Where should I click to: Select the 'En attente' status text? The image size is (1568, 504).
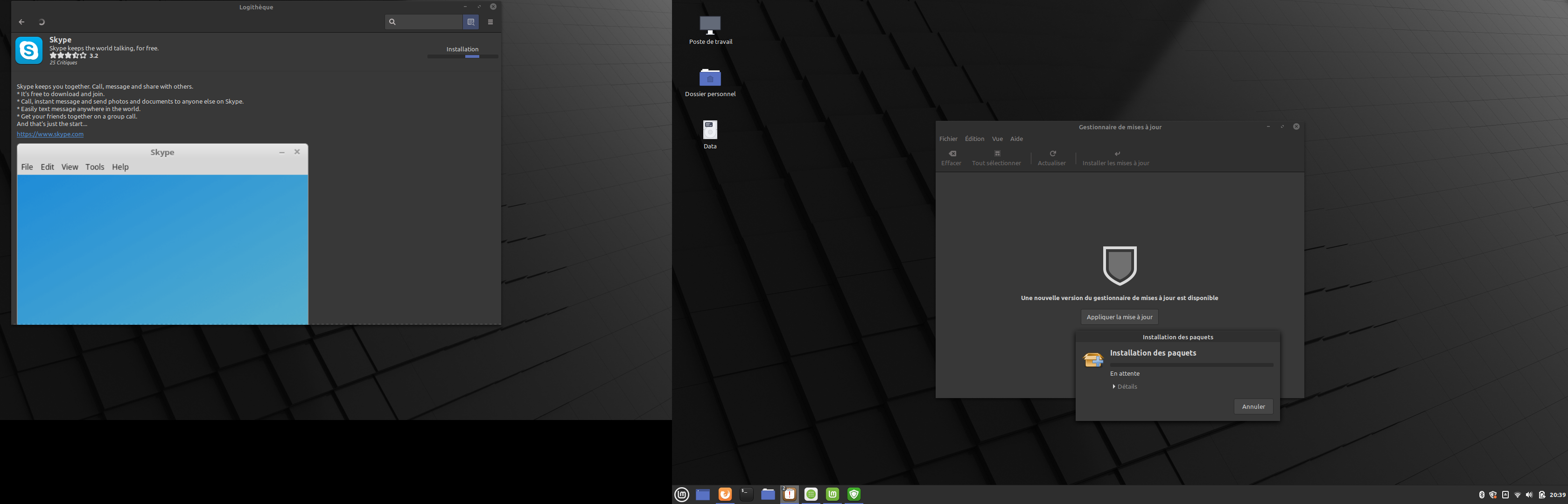tap(1124, 374)
